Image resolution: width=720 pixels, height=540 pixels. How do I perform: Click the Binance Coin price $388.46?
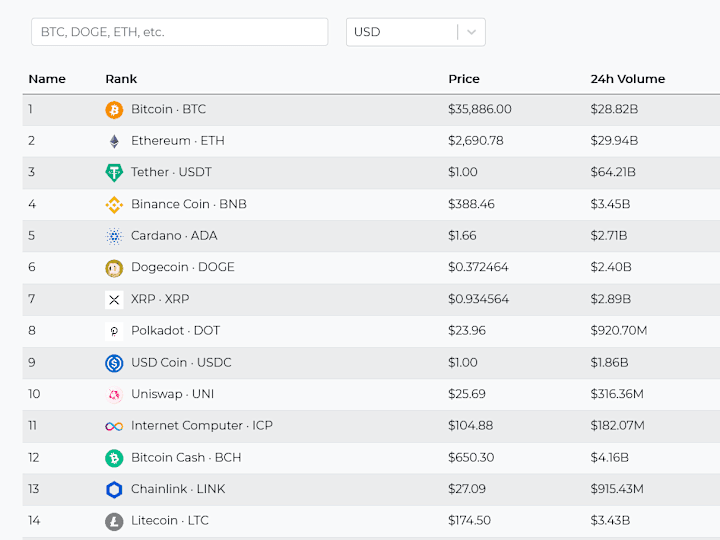471,204
